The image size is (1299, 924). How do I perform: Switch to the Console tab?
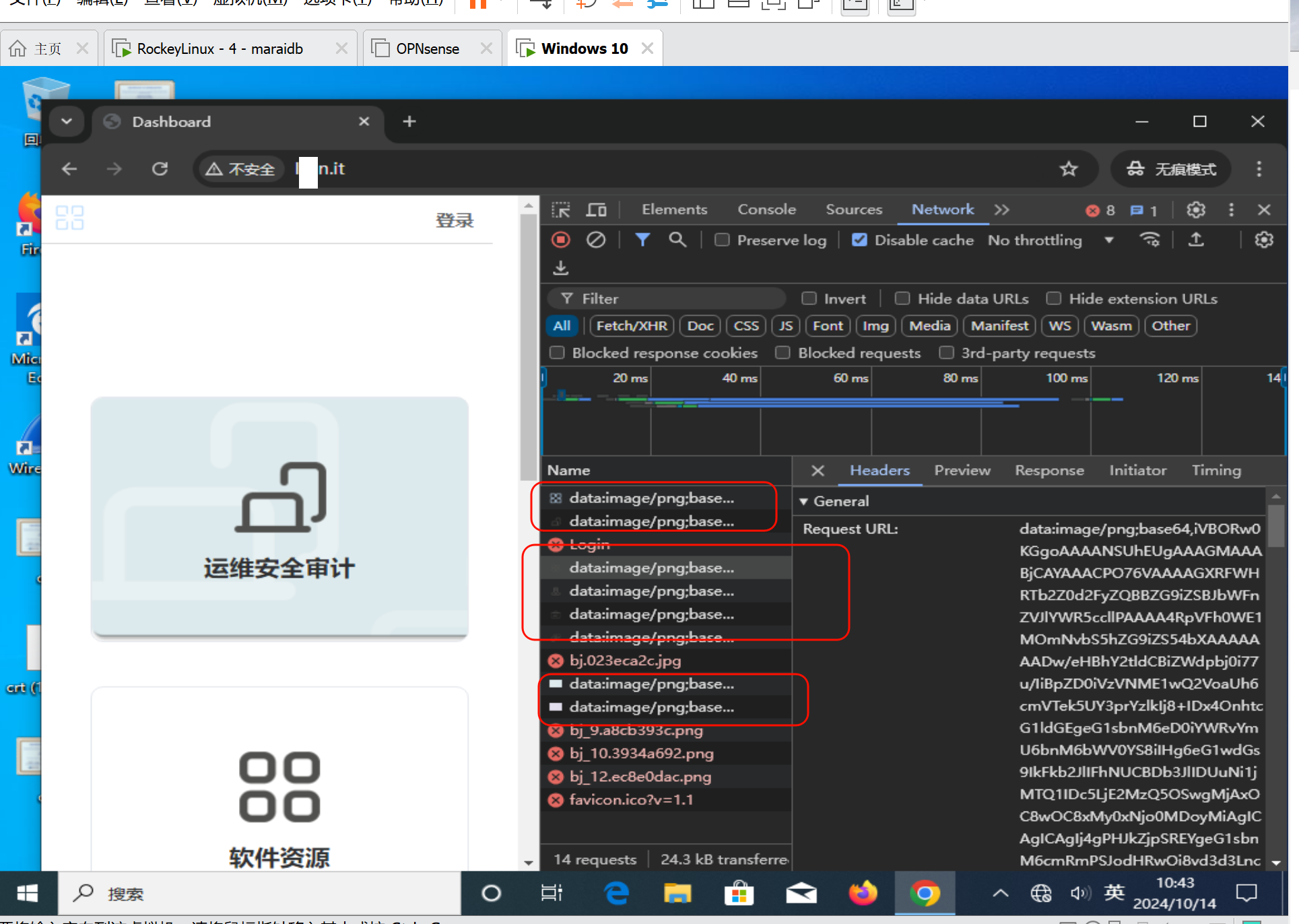pos(766,210)
